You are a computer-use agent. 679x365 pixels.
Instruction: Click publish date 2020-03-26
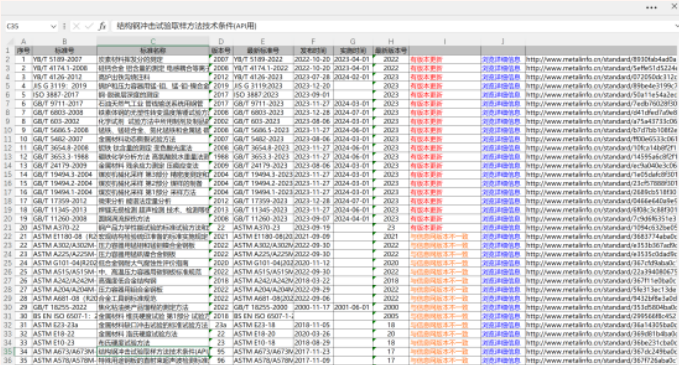(x=313, y=334)
